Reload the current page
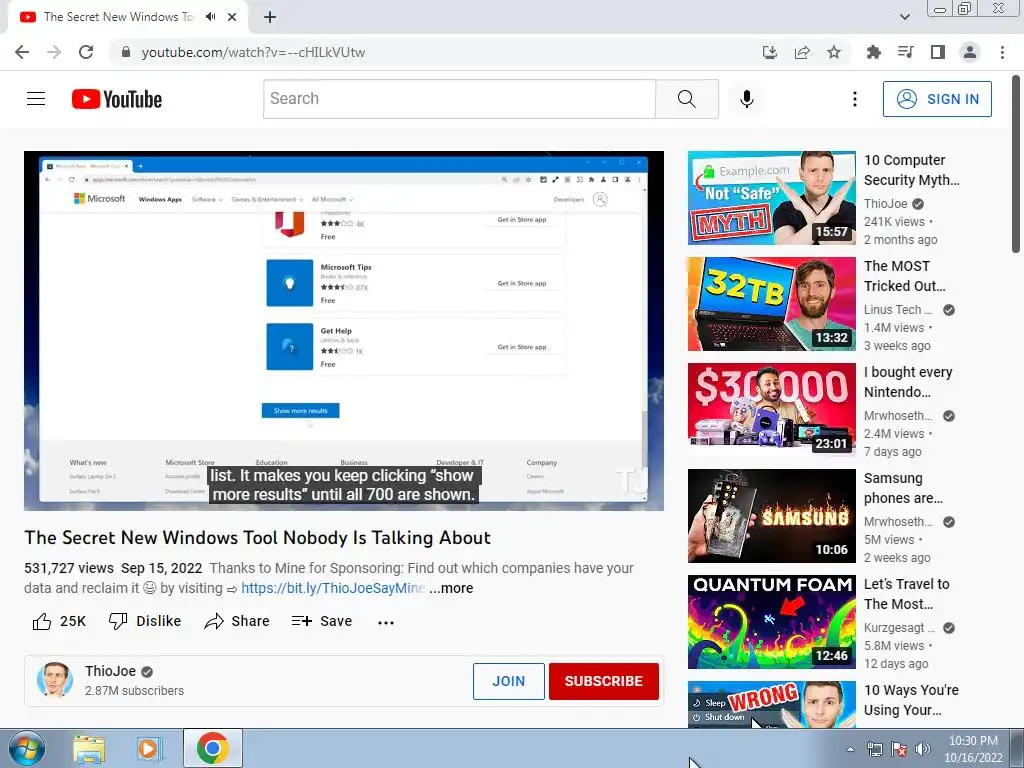The height and width of the screenshot is (768, 1024). 86,52
